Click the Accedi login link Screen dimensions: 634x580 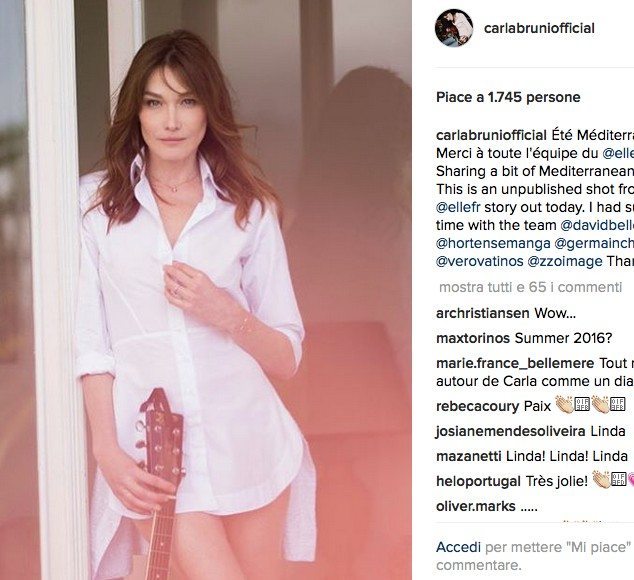(x=459, y=548)
